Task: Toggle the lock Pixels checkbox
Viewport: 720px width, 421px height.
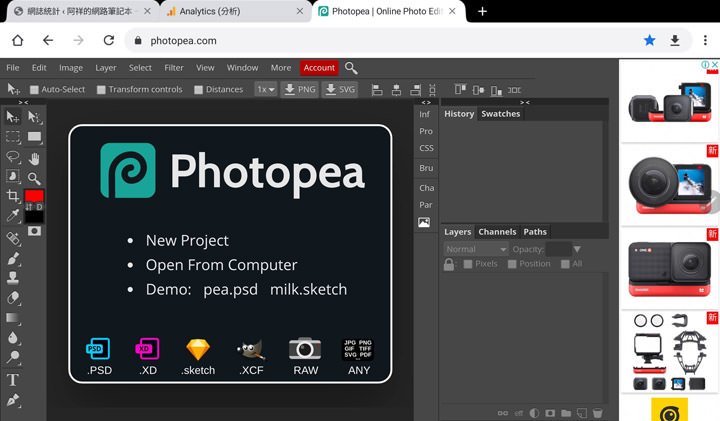Action: coord(468,264)
